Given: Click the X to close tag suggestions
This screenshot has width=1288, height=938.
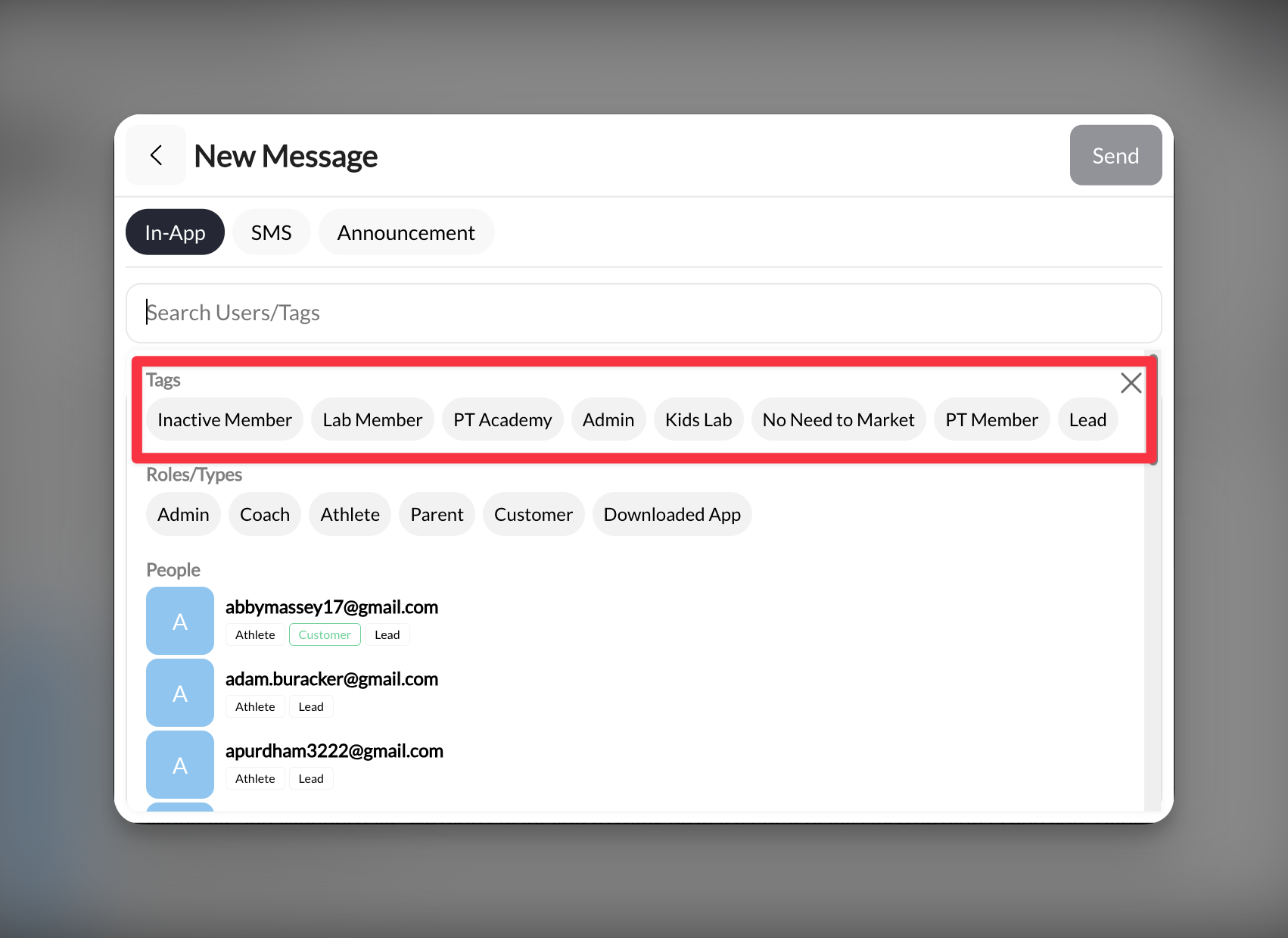Looking at the screenshot, I should [x=1131, y=383].
